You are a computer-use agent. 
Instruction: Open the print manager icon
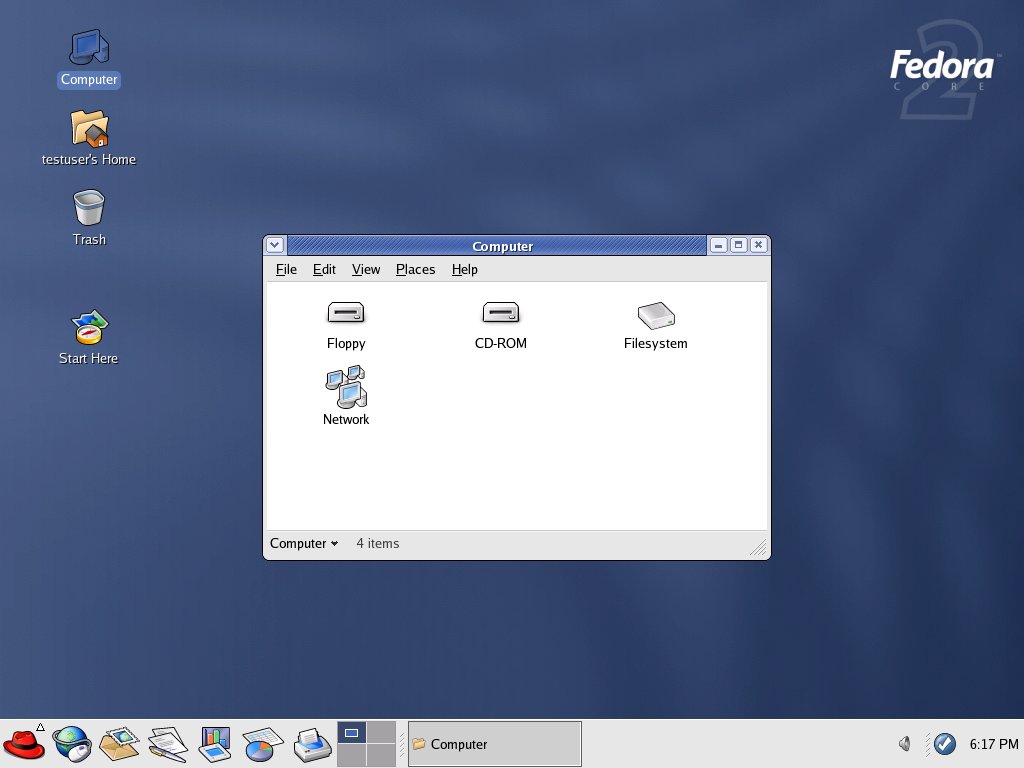(310, 744)
